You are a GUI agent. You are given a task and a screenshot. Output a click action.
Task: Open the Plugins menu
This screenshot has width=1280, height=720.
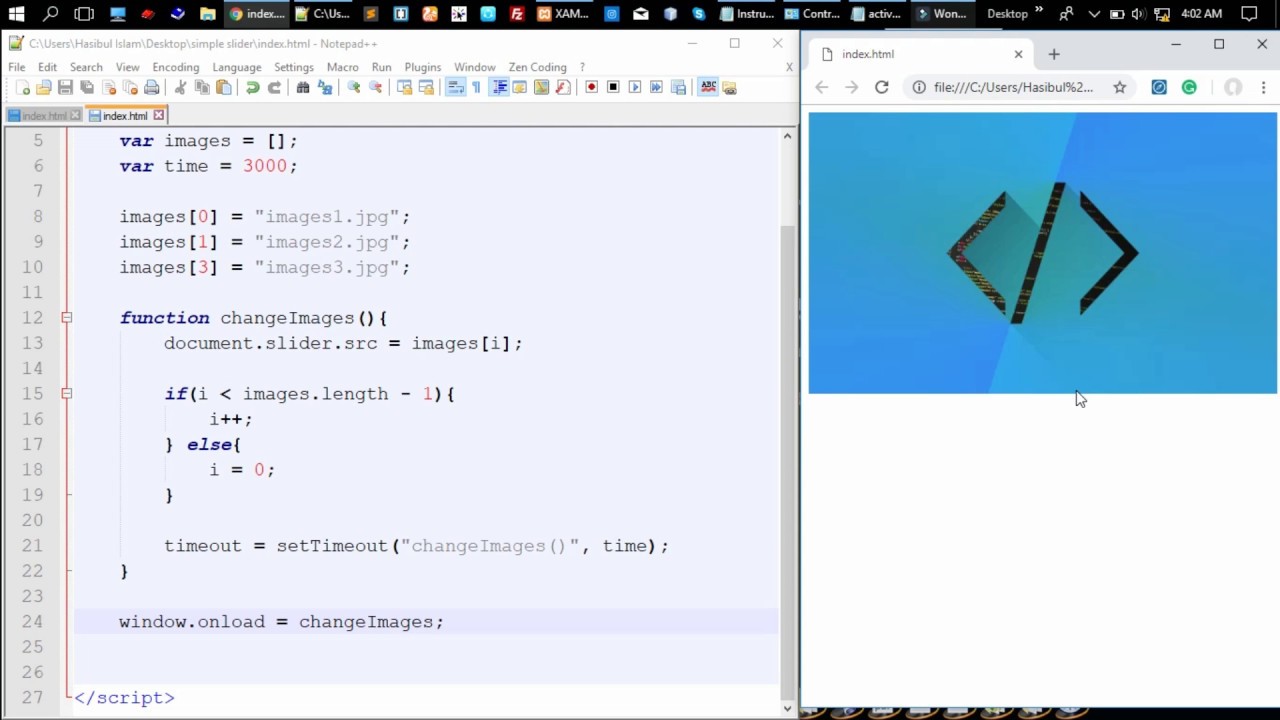click(422, 67)
